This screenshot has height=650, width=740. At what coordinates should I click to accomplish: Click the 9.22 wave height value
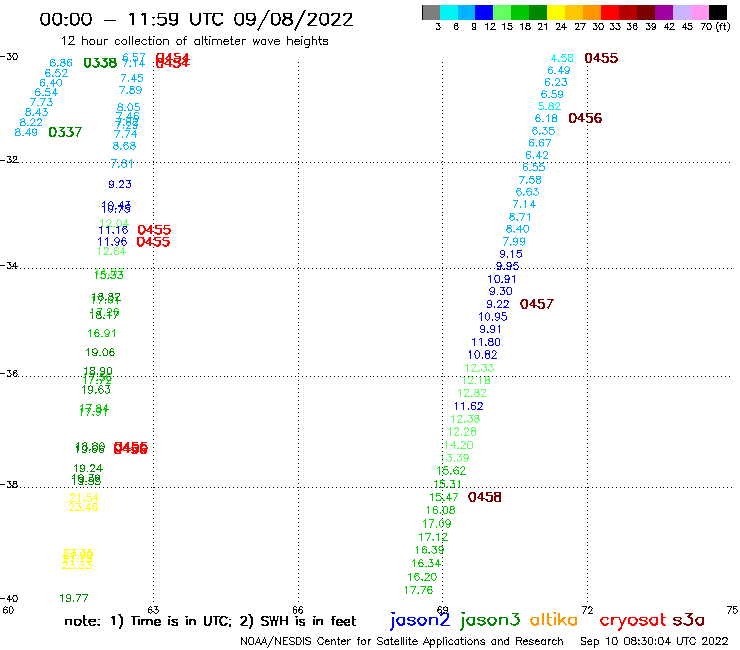pyautogui.click(x=498, y=304)
